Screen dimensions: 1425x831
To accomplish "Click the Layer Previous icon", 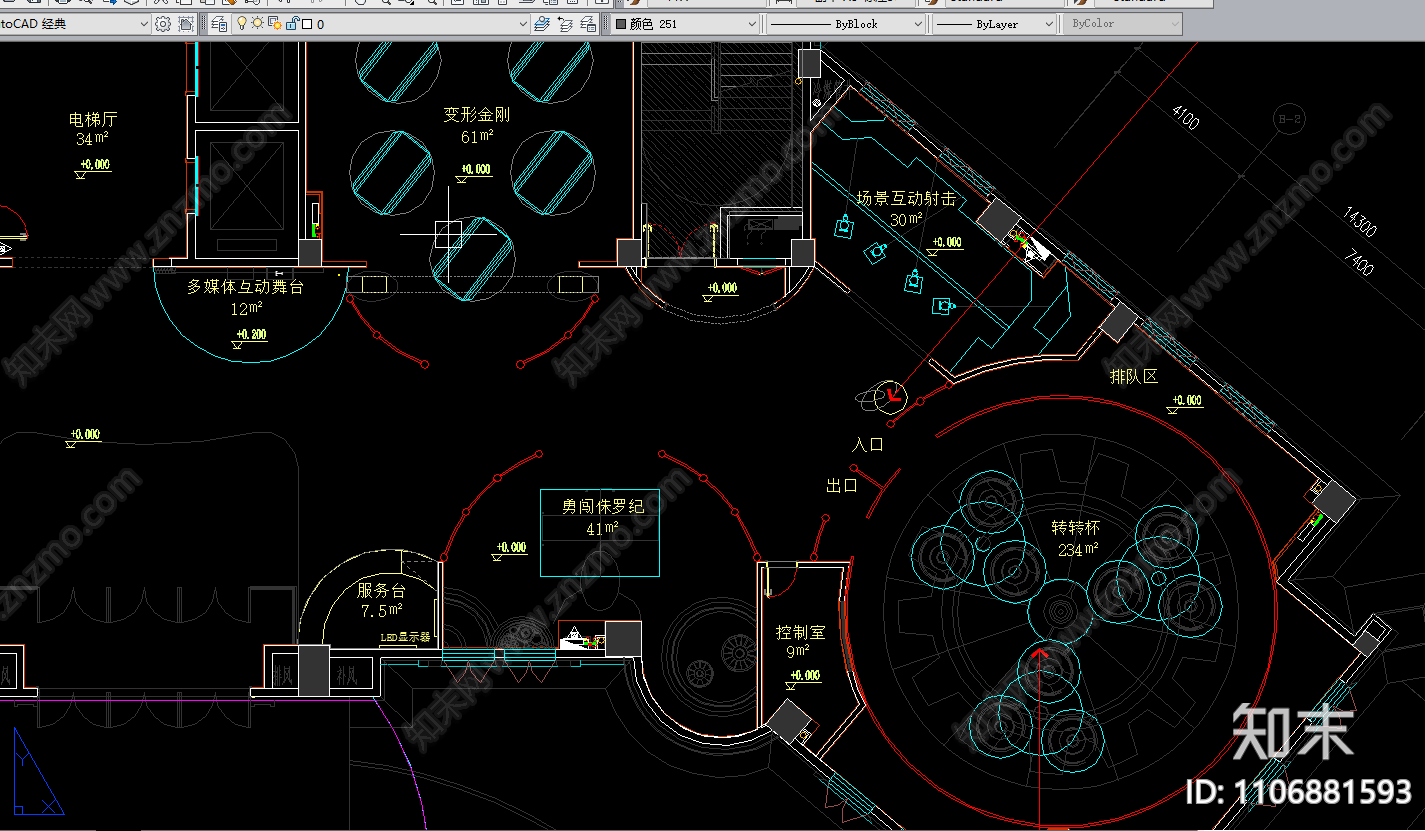I will 565,24.
